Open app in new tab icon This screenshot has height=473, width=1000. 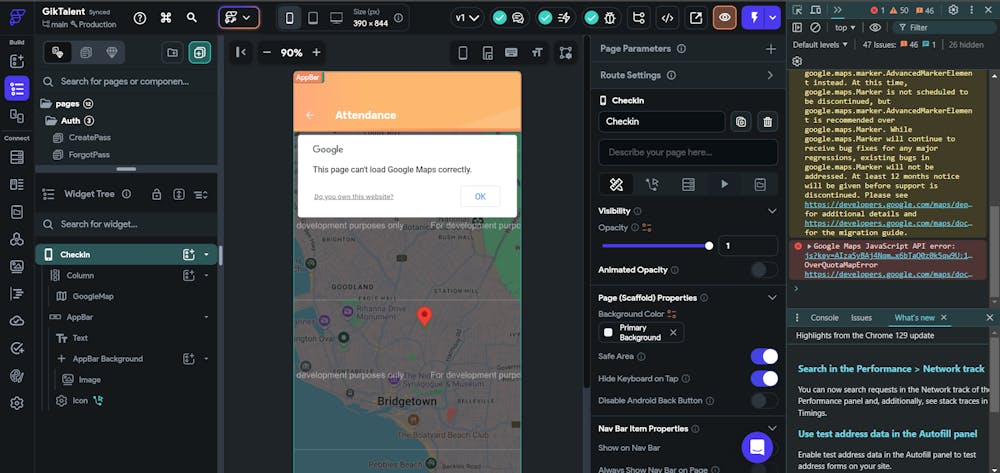(x=696, y=18)
